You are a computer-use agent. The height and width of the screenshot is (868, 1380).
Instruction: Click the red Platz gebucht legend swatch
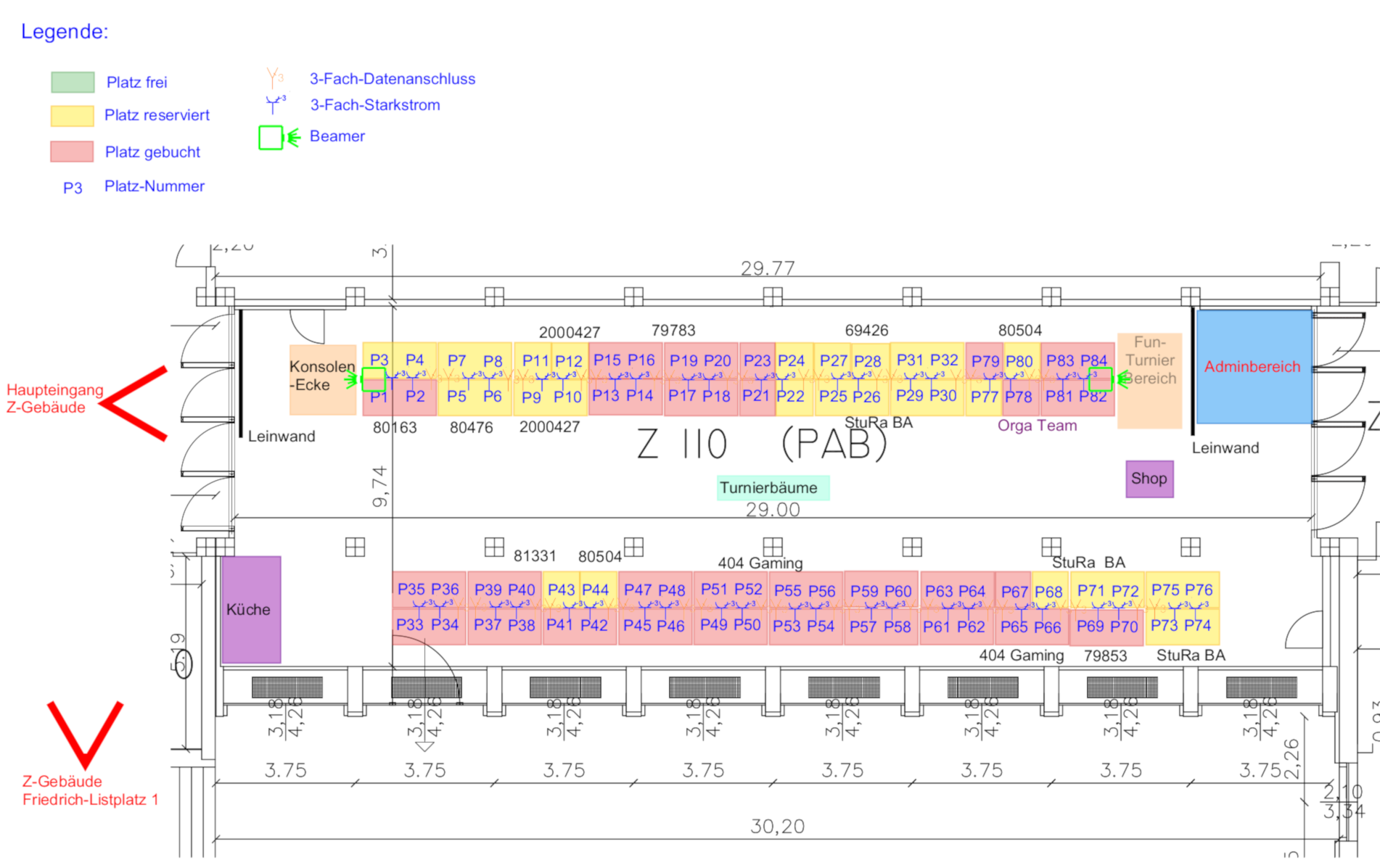tap(73, 152)
